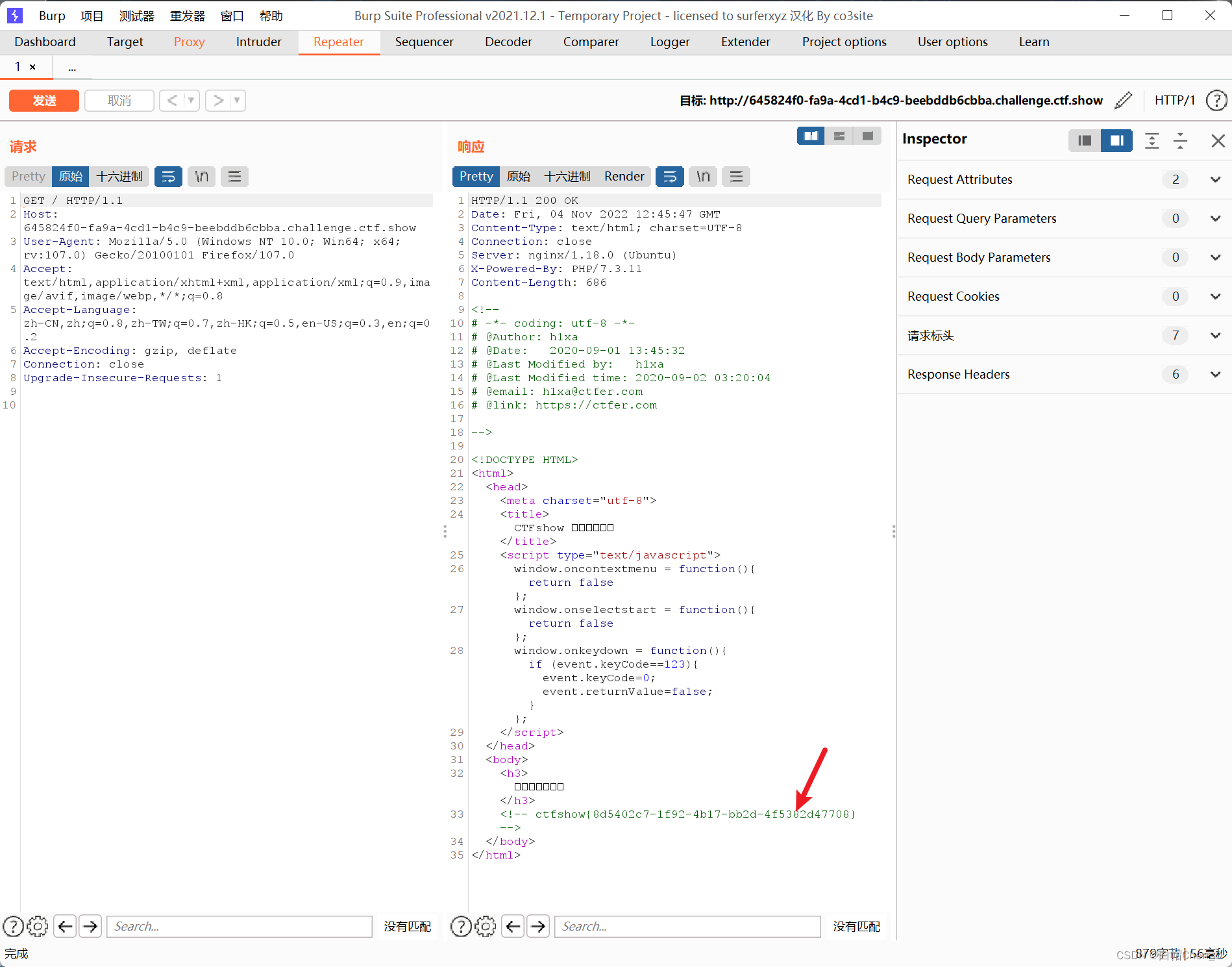Open the HTTP/1 protocol selector
Image resolution: width=1232 pixels, height=967 pixels.
[1174, 100]
